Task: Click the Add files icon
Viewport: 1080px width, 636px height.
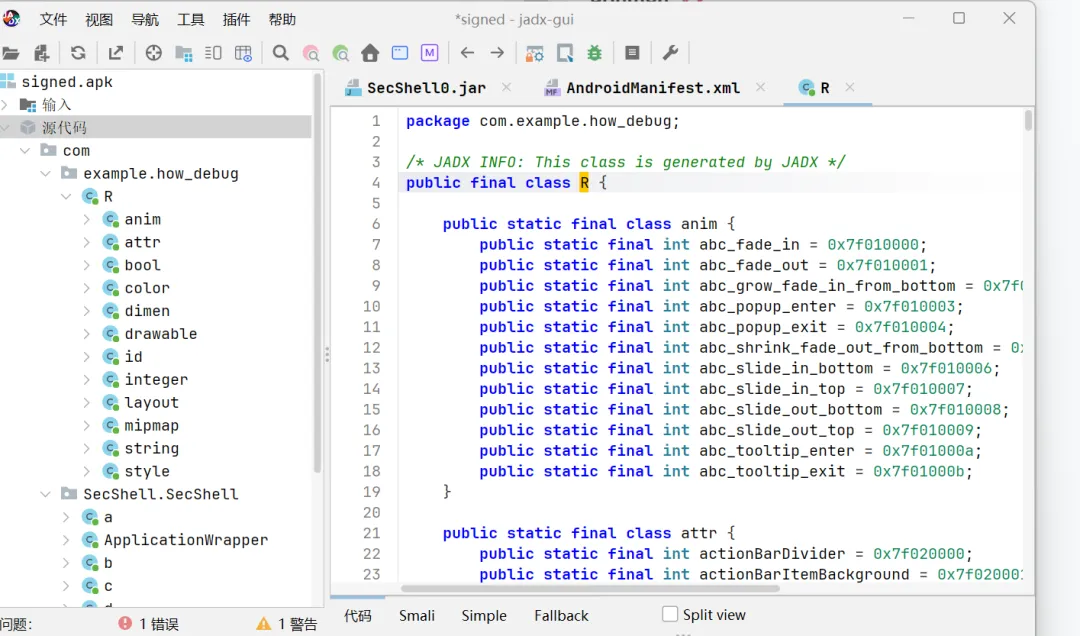Action: coord(42,53)
